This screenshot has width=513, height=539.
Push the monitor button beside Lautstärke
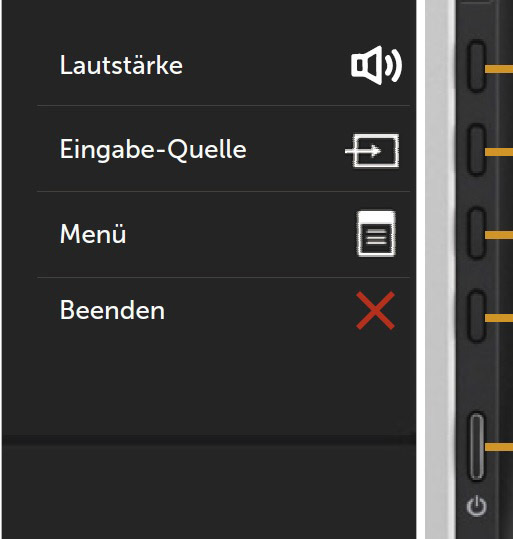(x=477, y=66)
